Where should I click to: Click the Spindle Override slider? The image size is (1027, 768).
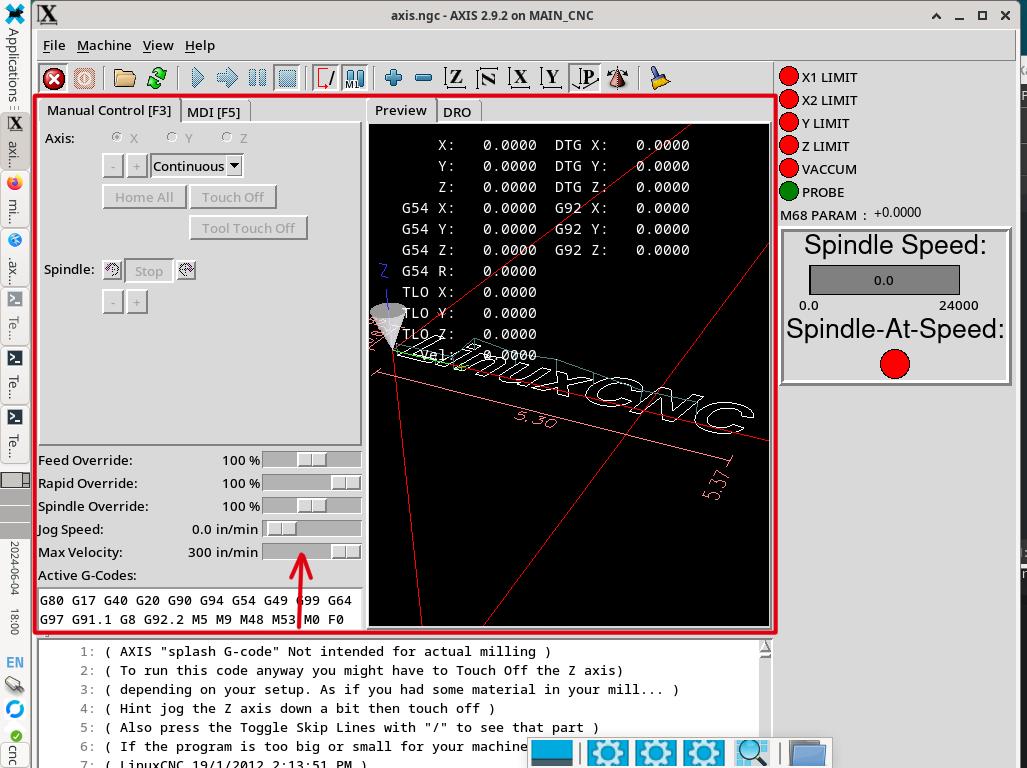click(312, 506)
